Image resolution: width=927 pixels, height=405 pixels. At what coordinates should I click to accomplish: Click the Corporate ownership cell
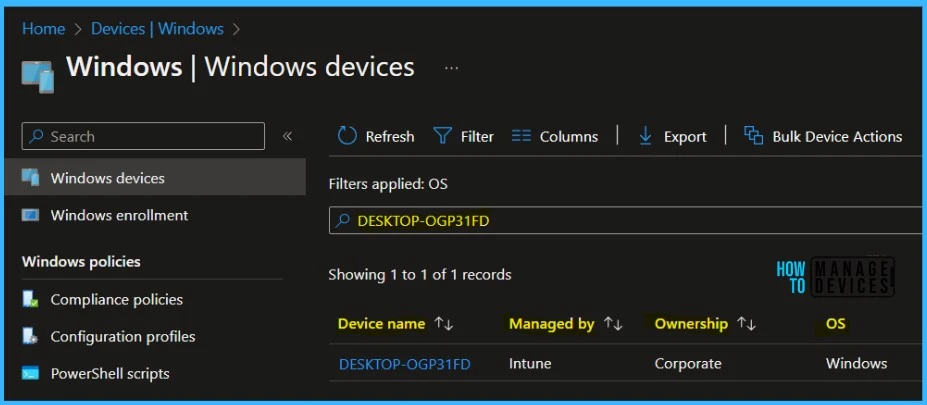coord(688,364)
